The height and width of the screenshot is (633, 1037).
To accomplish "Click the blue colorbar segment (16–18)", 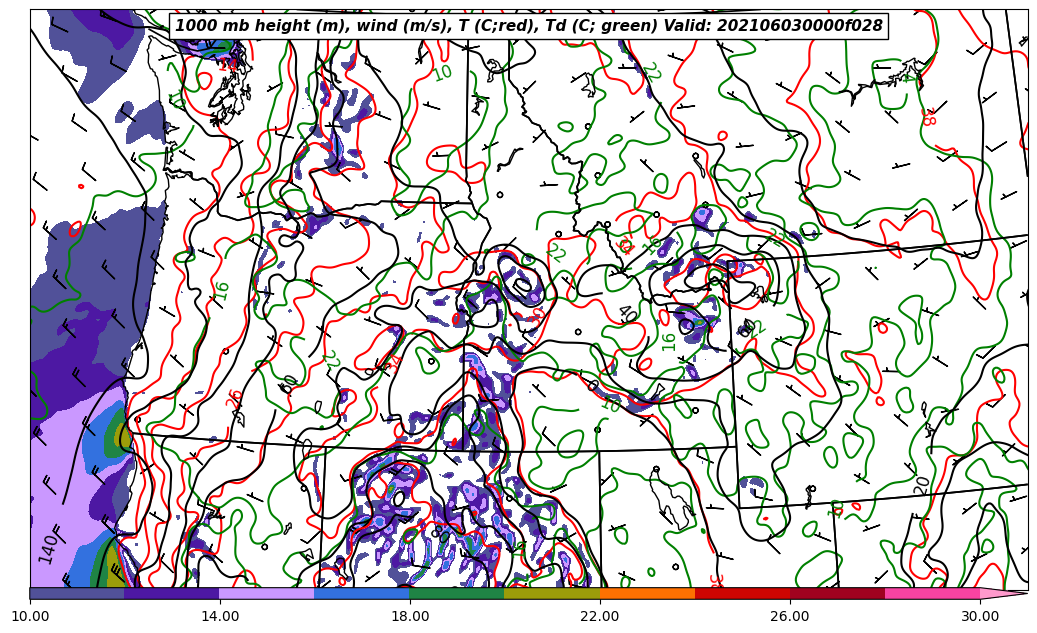I will point(362,593).
